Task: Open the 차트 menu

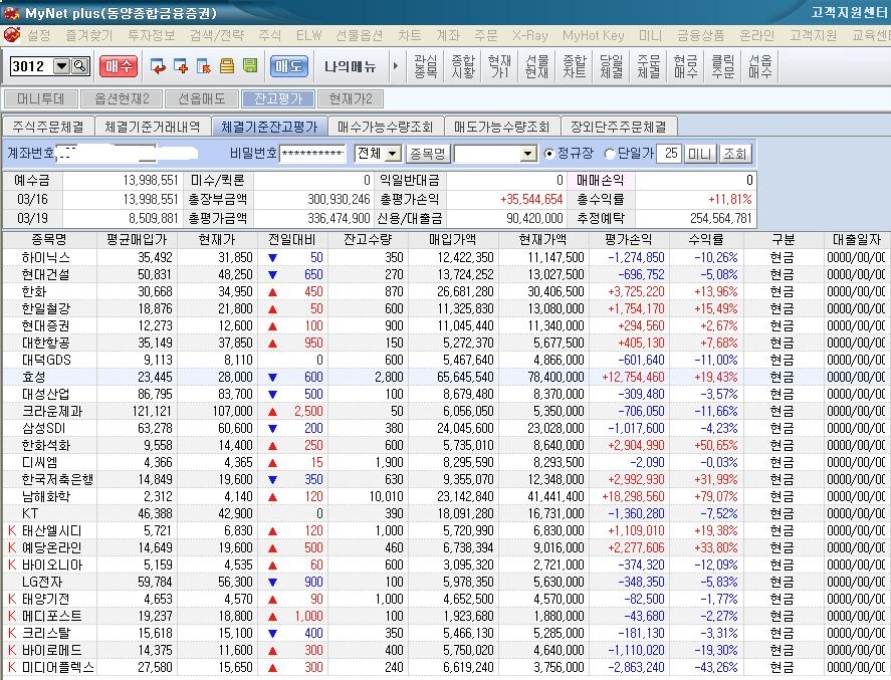Action: 409,35
